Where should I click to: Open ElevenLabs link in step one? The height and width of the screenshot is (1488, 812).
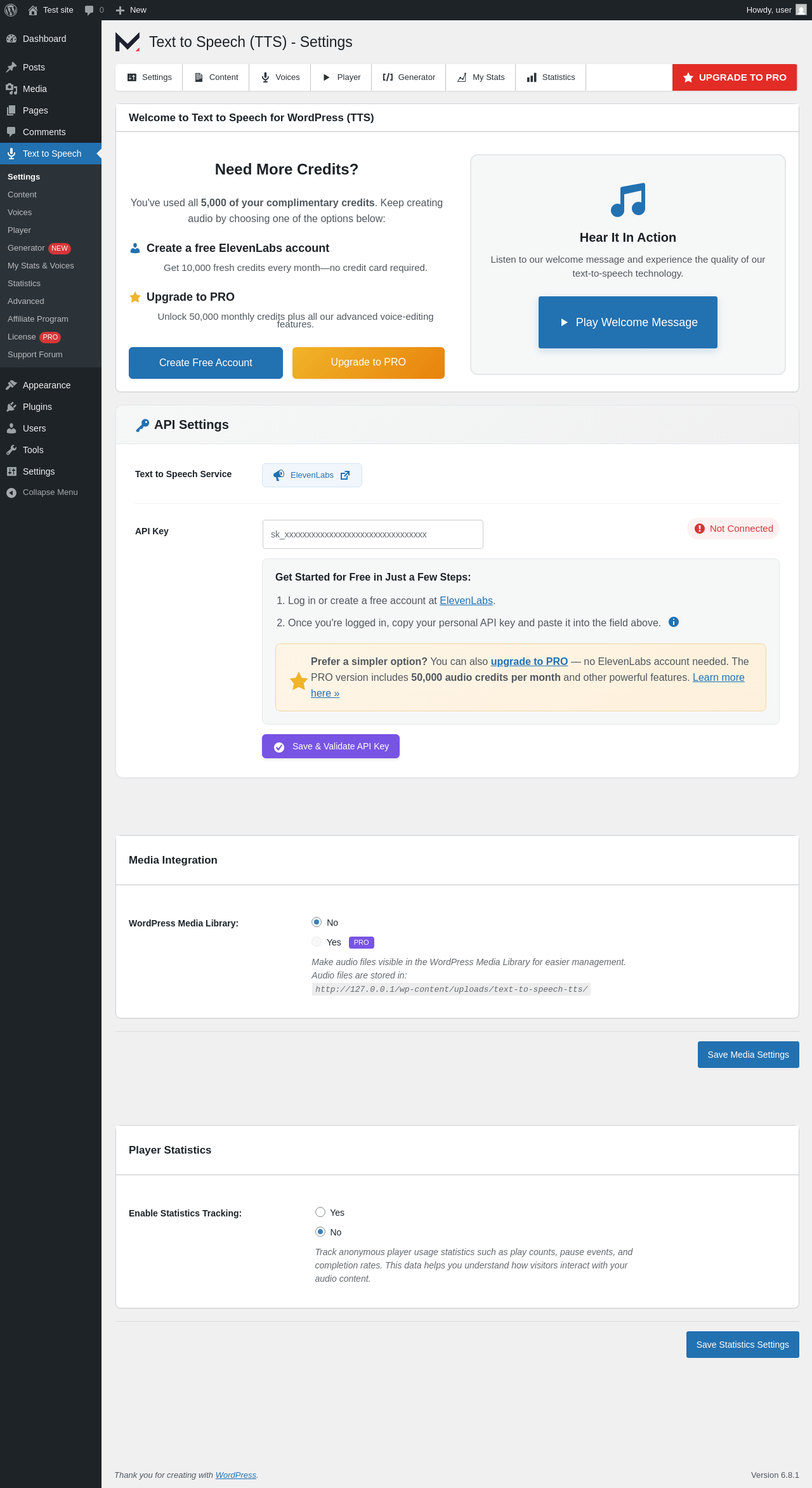click(466, 600)
